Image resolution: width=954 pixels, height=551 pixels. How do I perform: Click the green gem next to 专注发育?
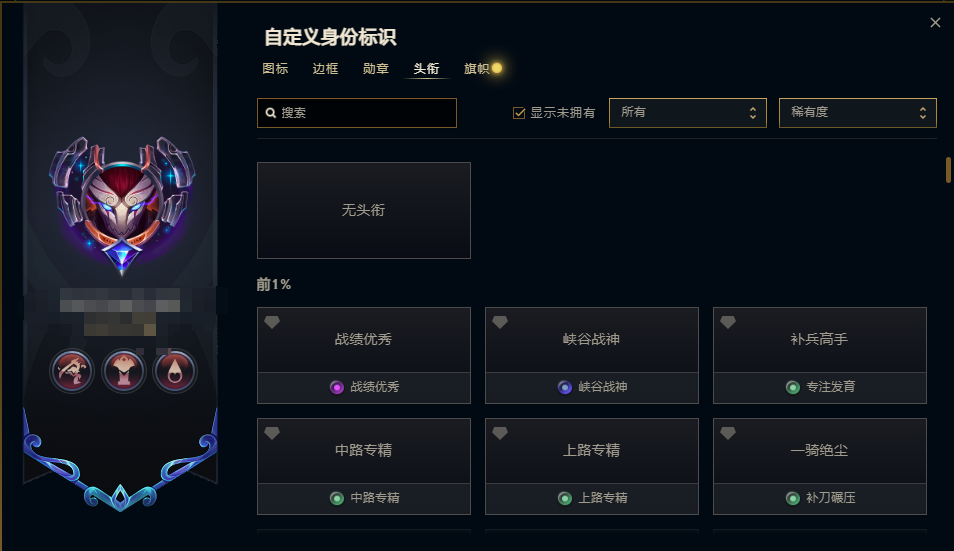point(793,387)
